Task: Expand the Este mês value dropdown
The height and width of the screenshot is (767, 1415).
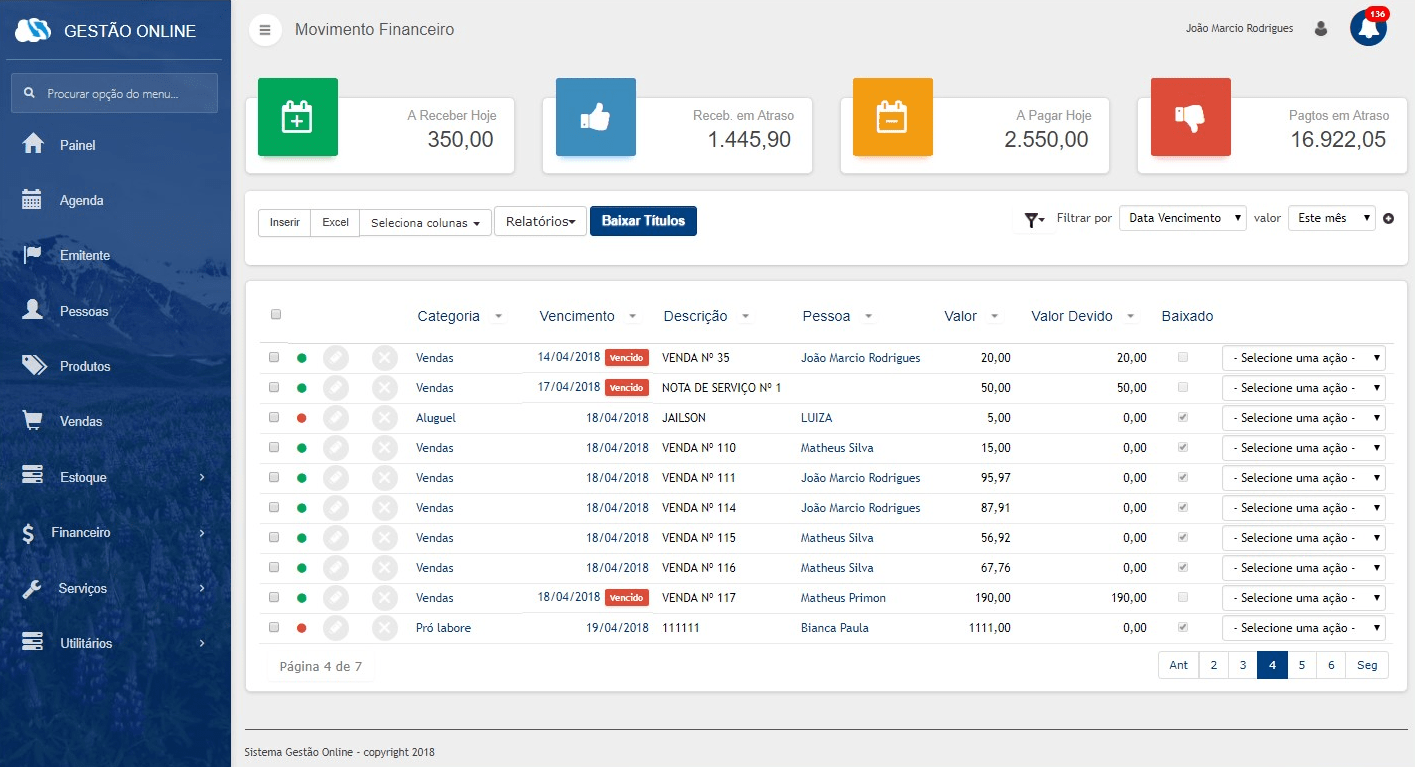Action: coord(1331,218)
